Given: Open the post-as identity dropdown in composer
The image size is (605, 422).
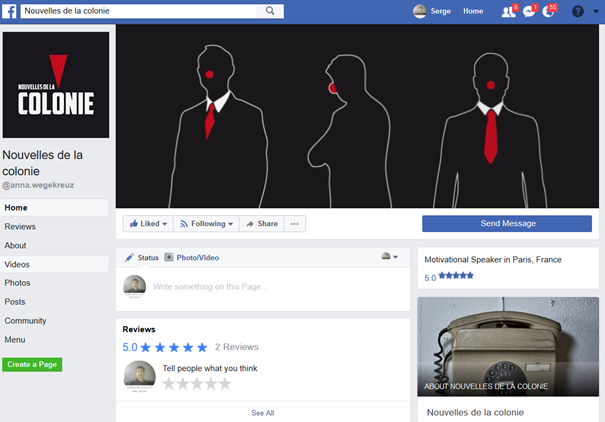Looking at the screenshot, I should point(390,257).
